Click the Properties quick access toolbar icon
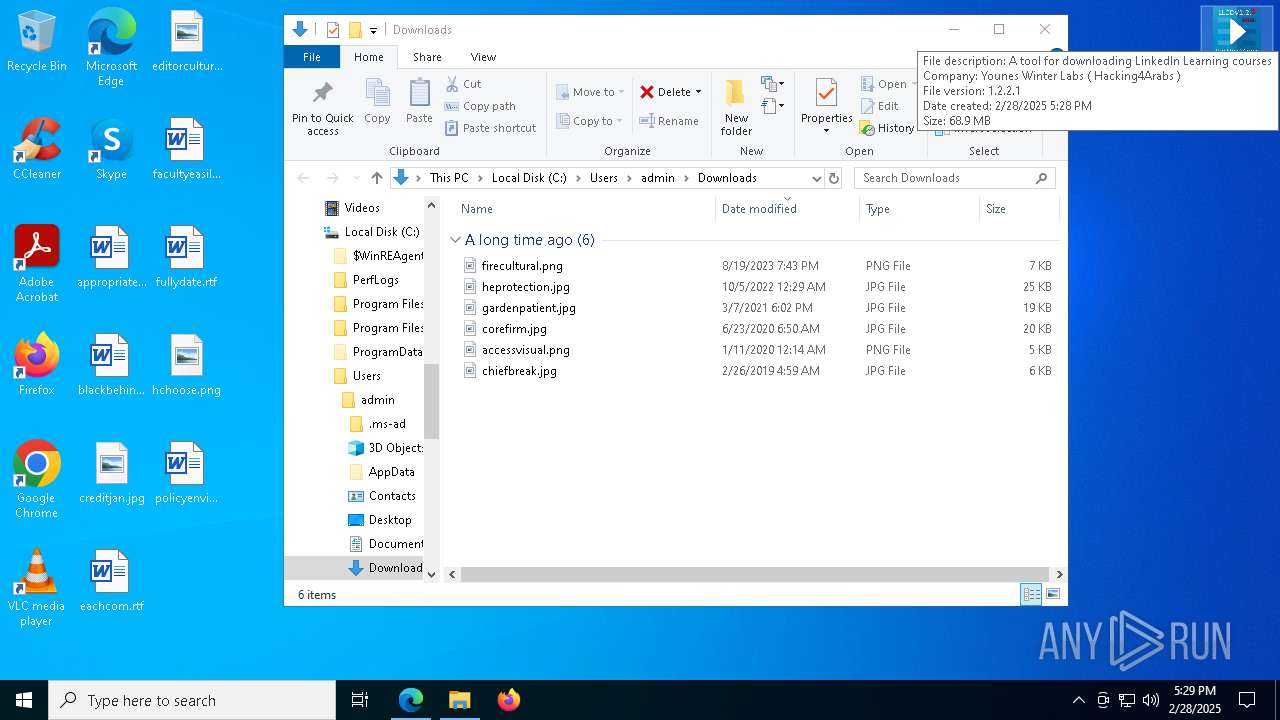 click(333, 30)
